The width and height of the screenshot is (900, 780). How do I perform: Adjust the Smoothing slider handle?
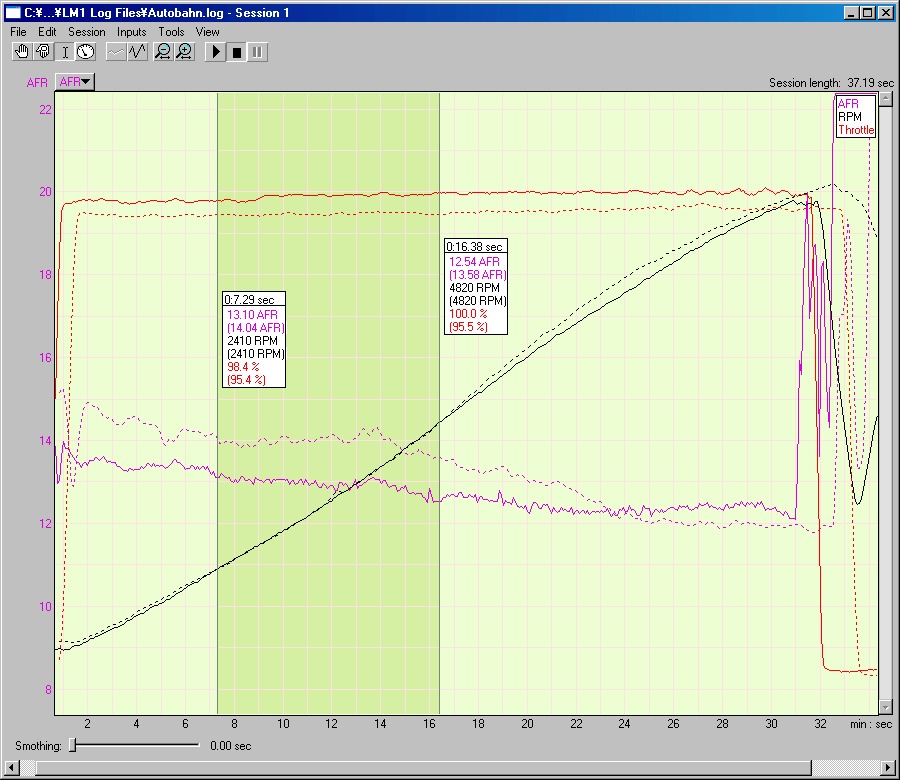[x=73, y=745]
